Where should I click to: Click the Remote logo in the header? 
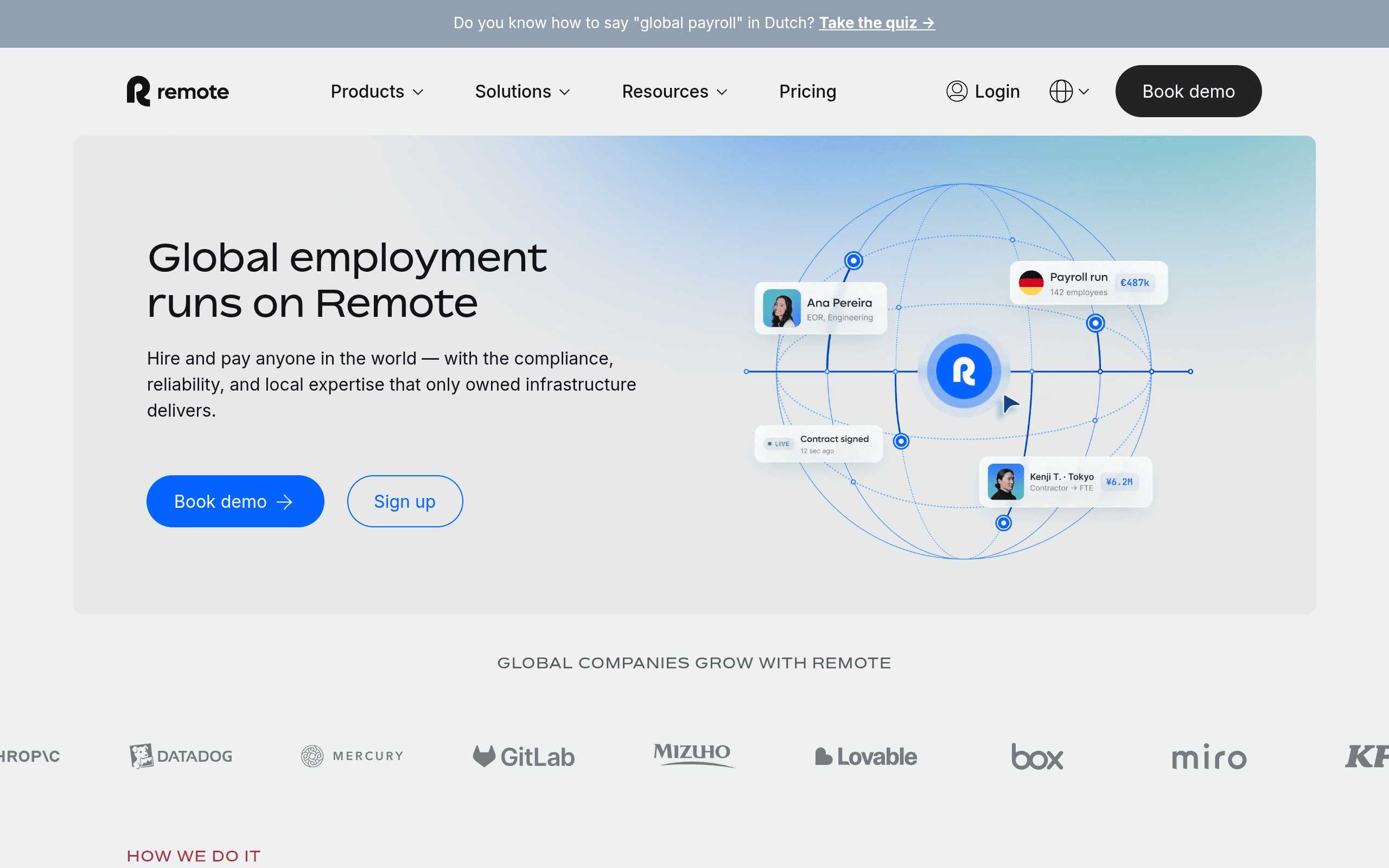(x=178, y=91)
